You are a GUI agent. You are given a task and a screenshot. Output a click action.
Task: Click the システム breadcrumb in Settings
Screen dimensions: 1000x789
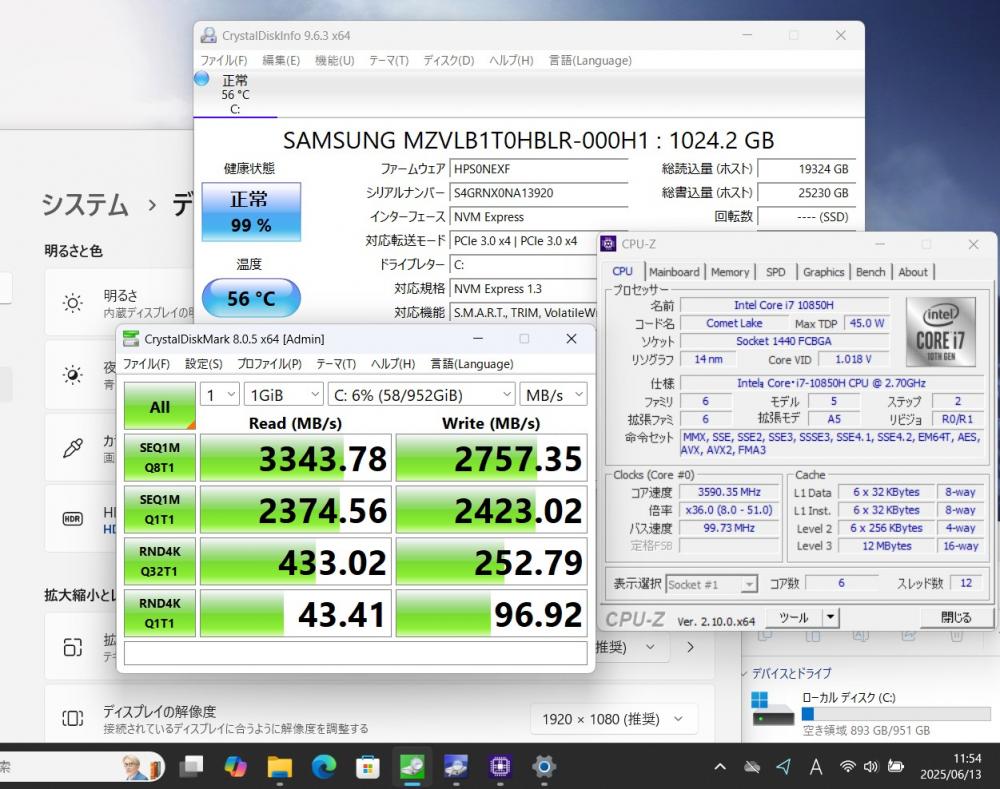point(85,205)
